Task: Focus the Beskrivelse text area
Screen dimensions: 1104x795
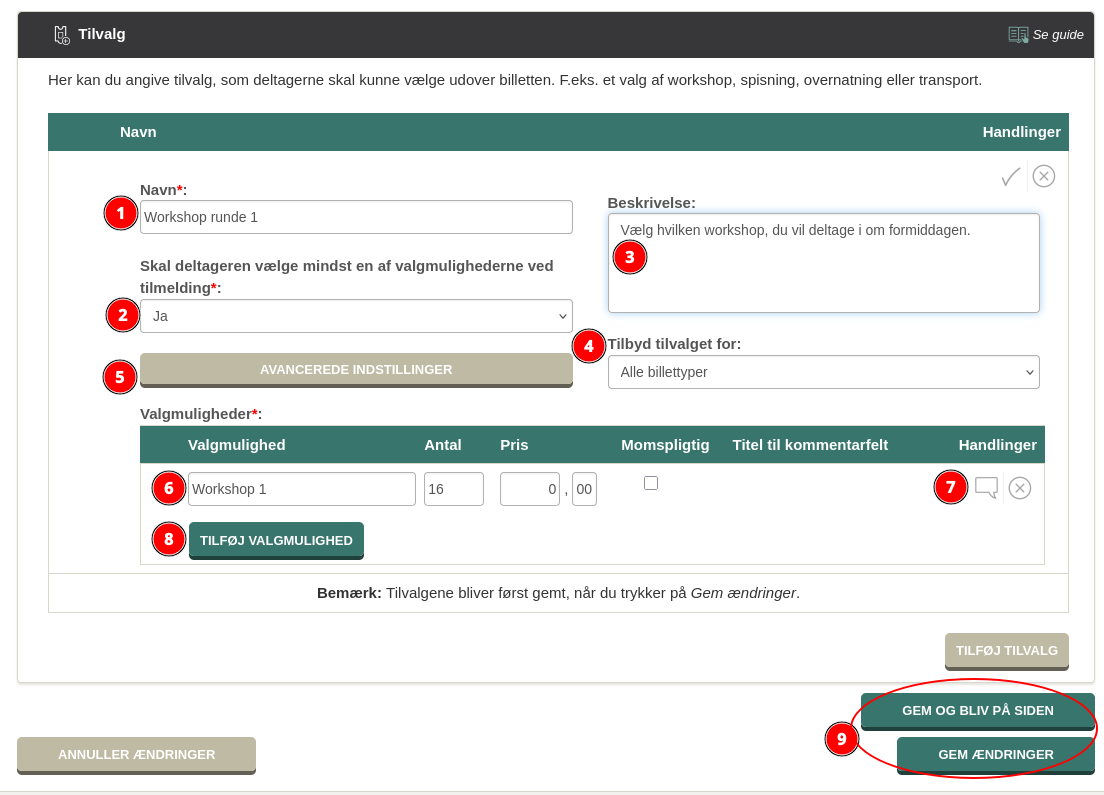Action: 823,263
